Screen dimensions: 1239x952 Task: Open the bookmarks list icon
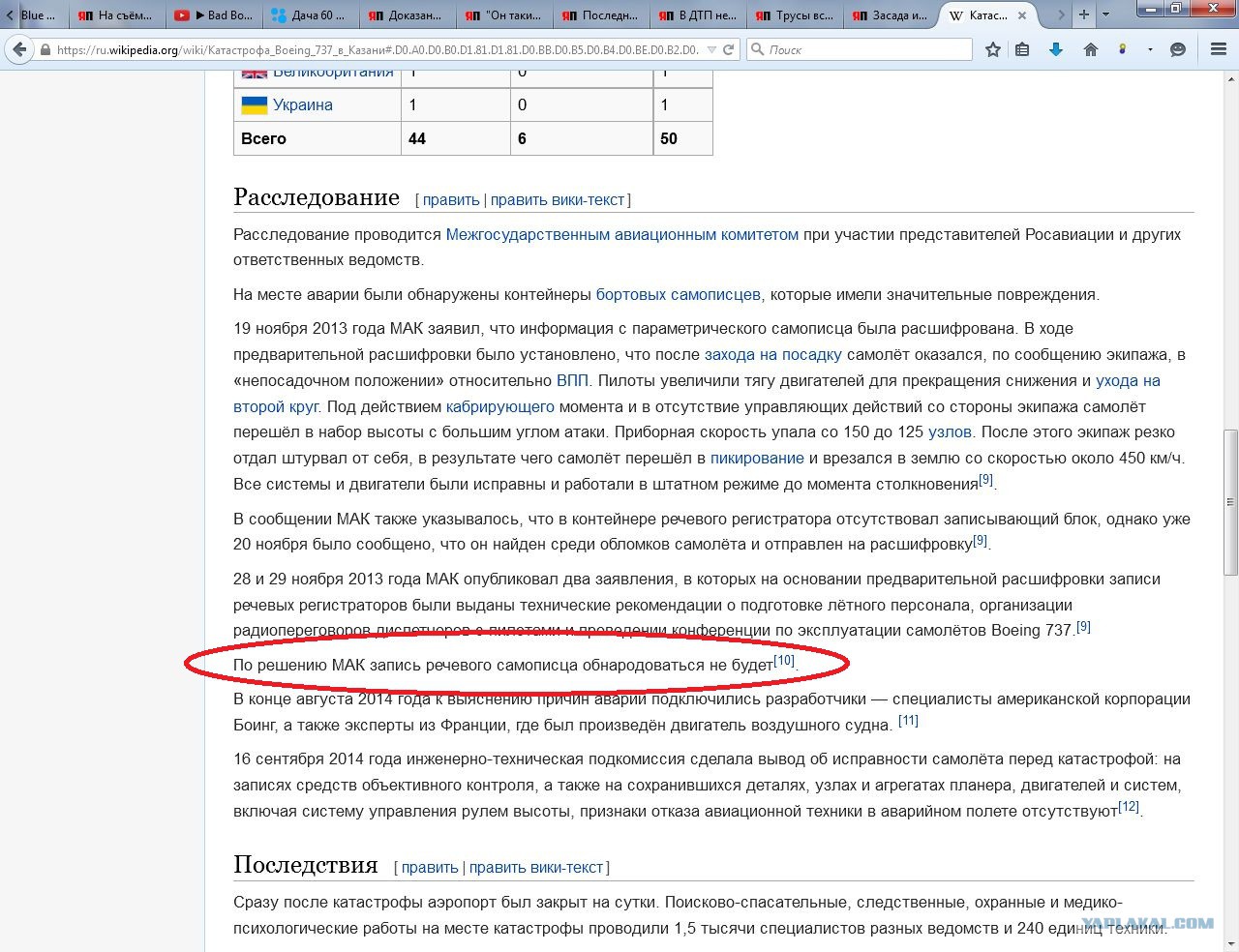coord(1022,49)
